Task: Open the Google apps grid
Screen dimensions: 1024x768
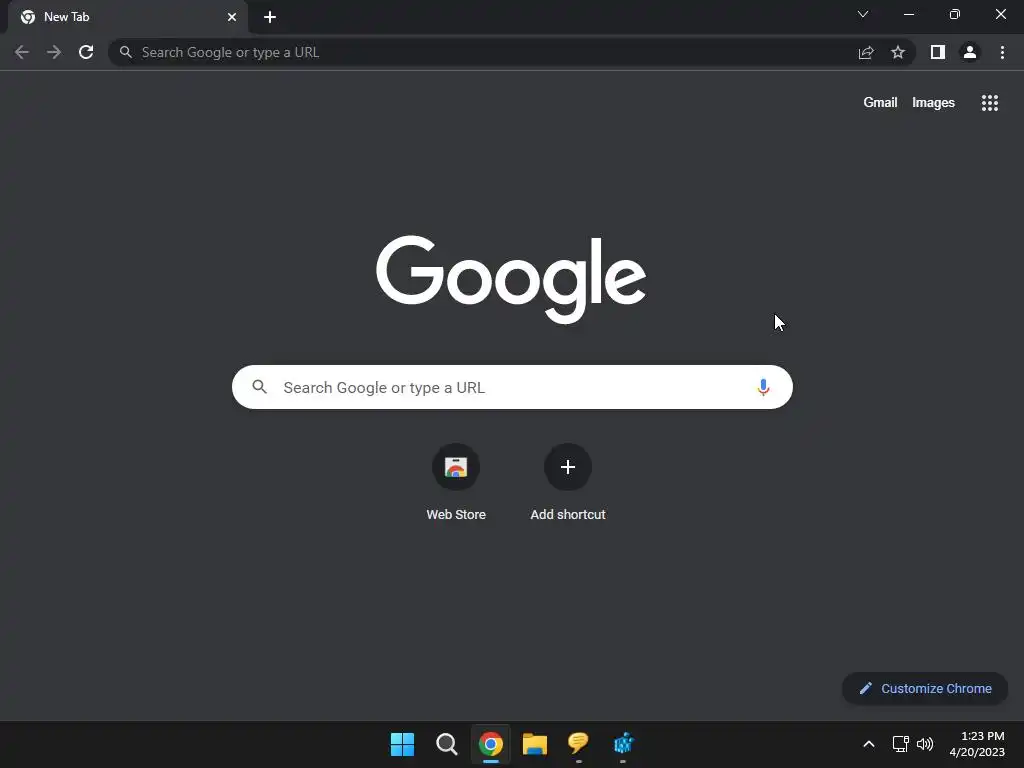Action: (990, 103)
